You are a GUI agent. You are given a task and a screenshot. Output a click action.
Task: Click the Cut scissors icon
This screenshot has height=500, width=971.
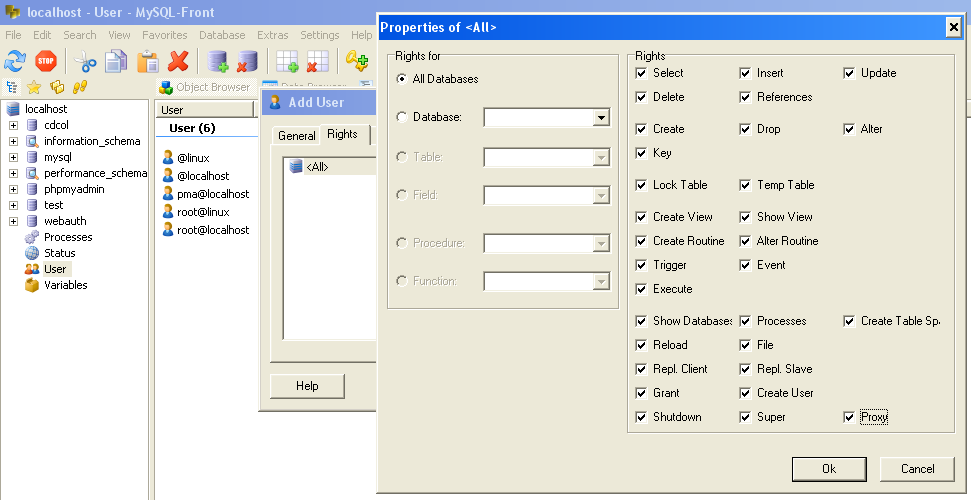[86, 61]
